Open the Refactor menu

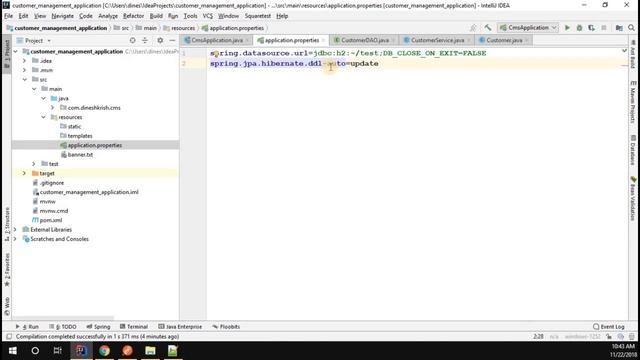(x=133, y=16)
